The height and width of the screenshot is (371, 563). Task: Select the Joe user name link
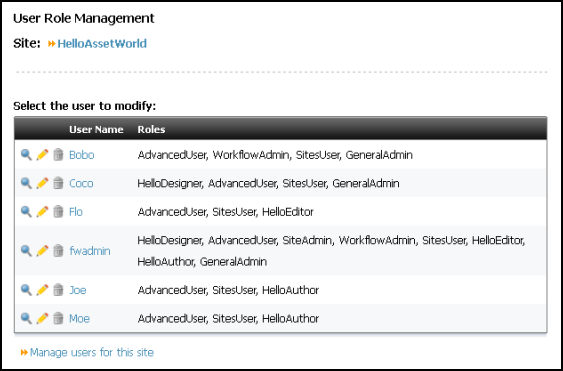click(x=78, y=290)
